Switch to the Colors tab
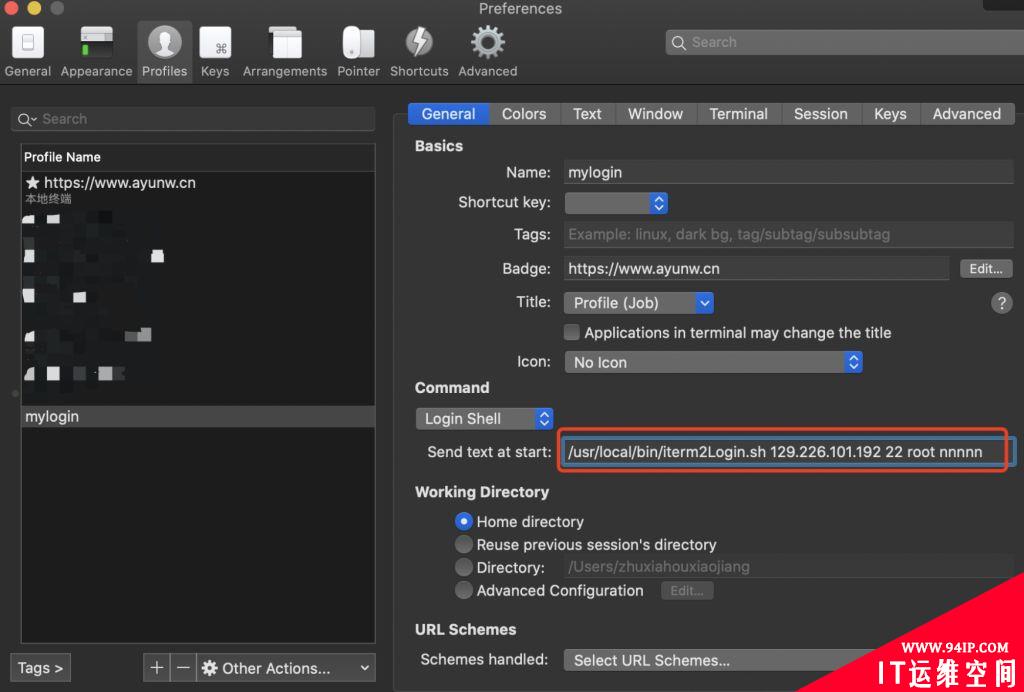Viewport: 1024px width, 692px height. (x=524, y=114)
